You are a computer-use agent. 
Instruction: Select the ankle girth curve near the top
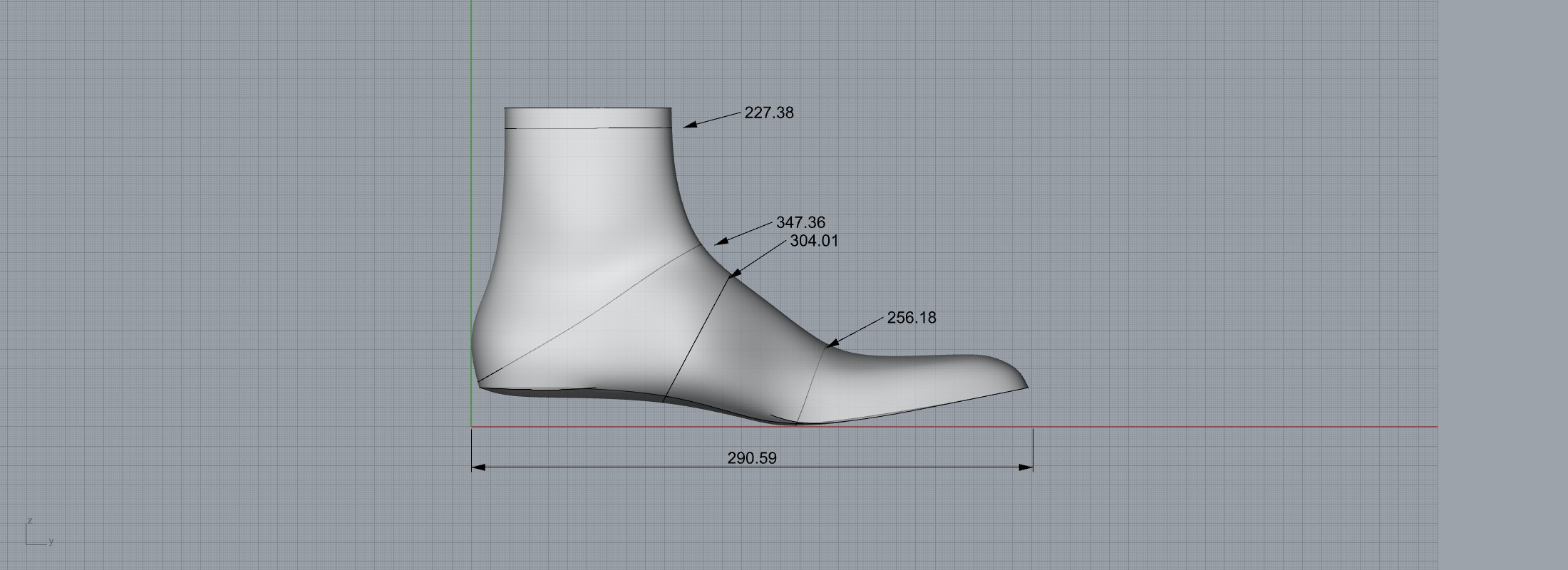tap(588, 128)
